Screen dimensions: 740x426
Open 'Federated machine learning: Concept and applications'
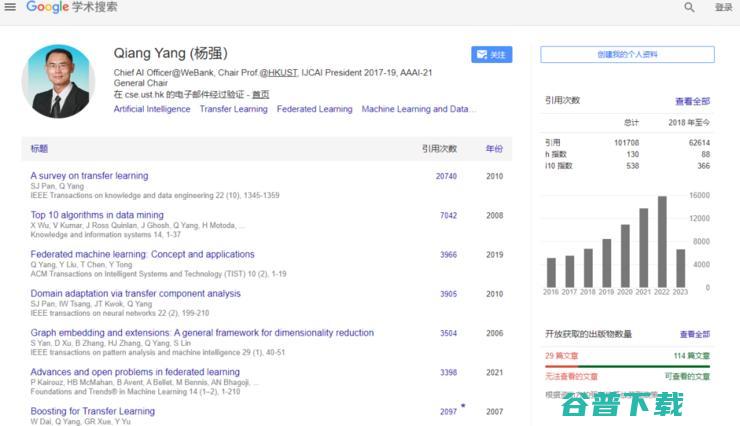click(x=143, y=254)
